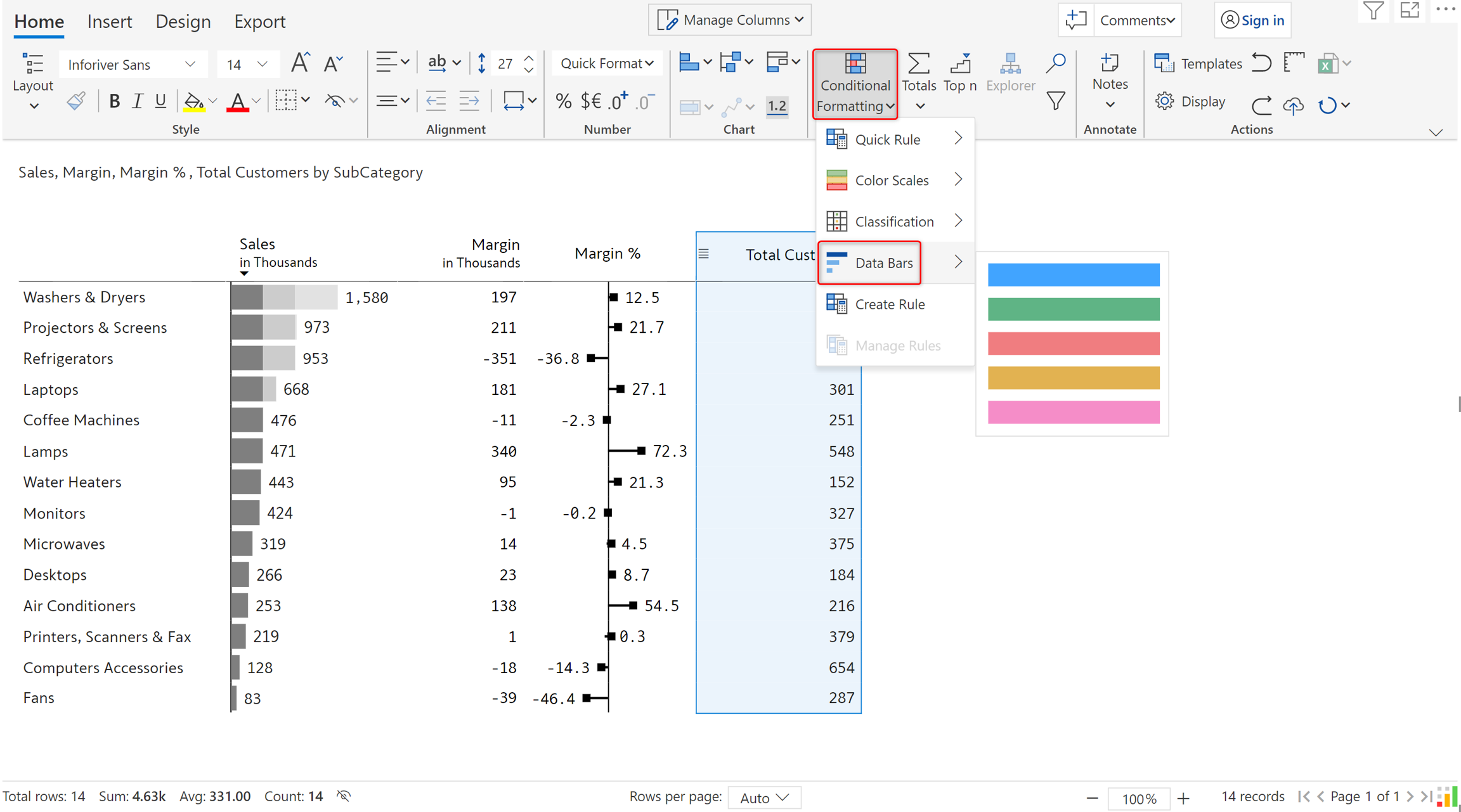Click the zoom percentage 100% field
1461x812 pixels.
click(x=1138, y=798)
